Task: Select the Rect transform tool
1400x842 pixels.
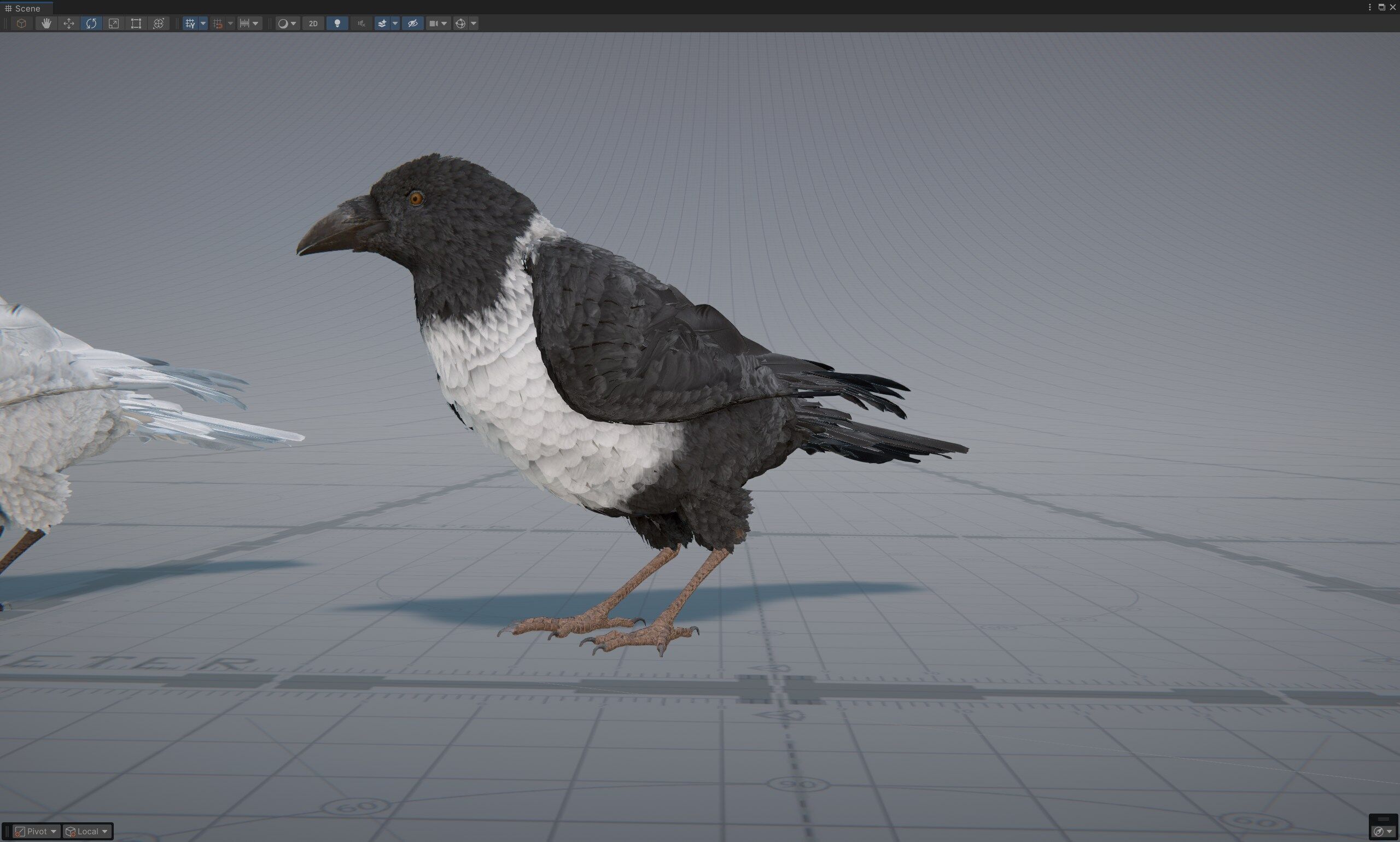Action: (x=136, y=24)
